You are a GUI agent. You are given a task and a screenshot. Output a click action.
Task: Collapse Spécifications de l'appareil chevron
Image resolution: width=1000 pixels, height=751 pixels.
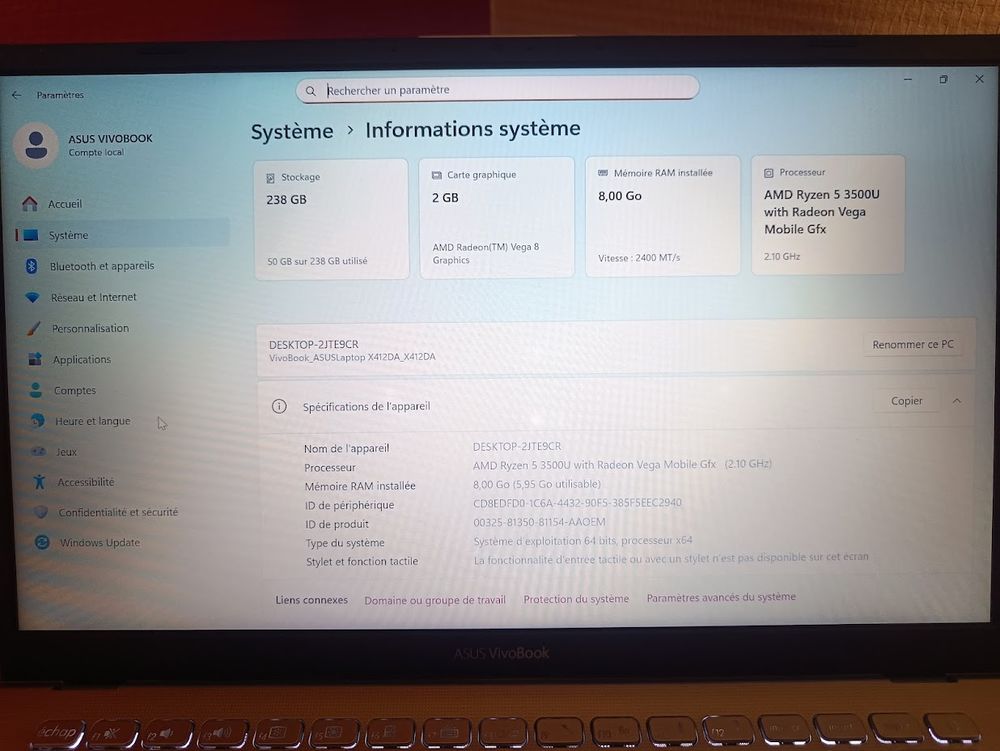click(957, 400)
